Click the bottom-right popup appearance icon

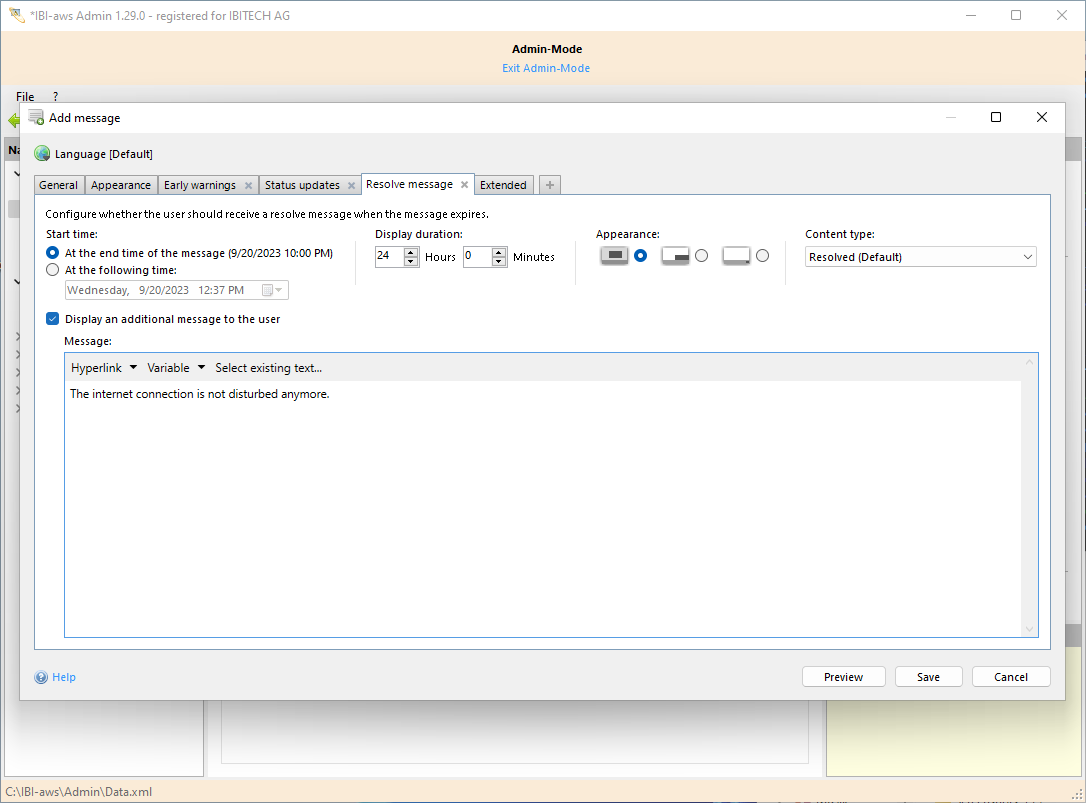click(676, 256)
